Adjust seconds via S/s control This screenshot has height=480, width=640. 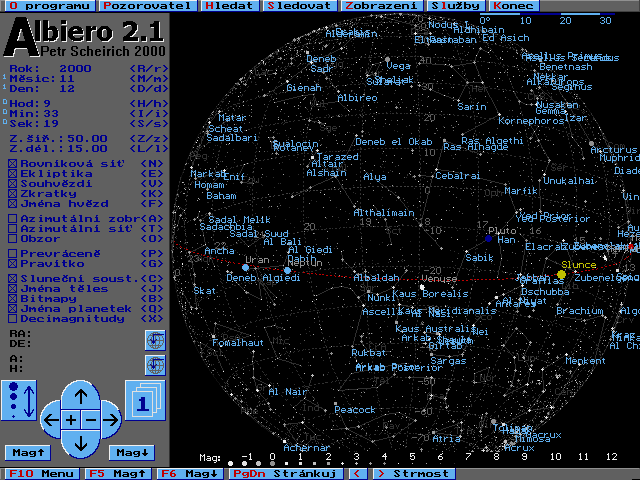(149, 124)
